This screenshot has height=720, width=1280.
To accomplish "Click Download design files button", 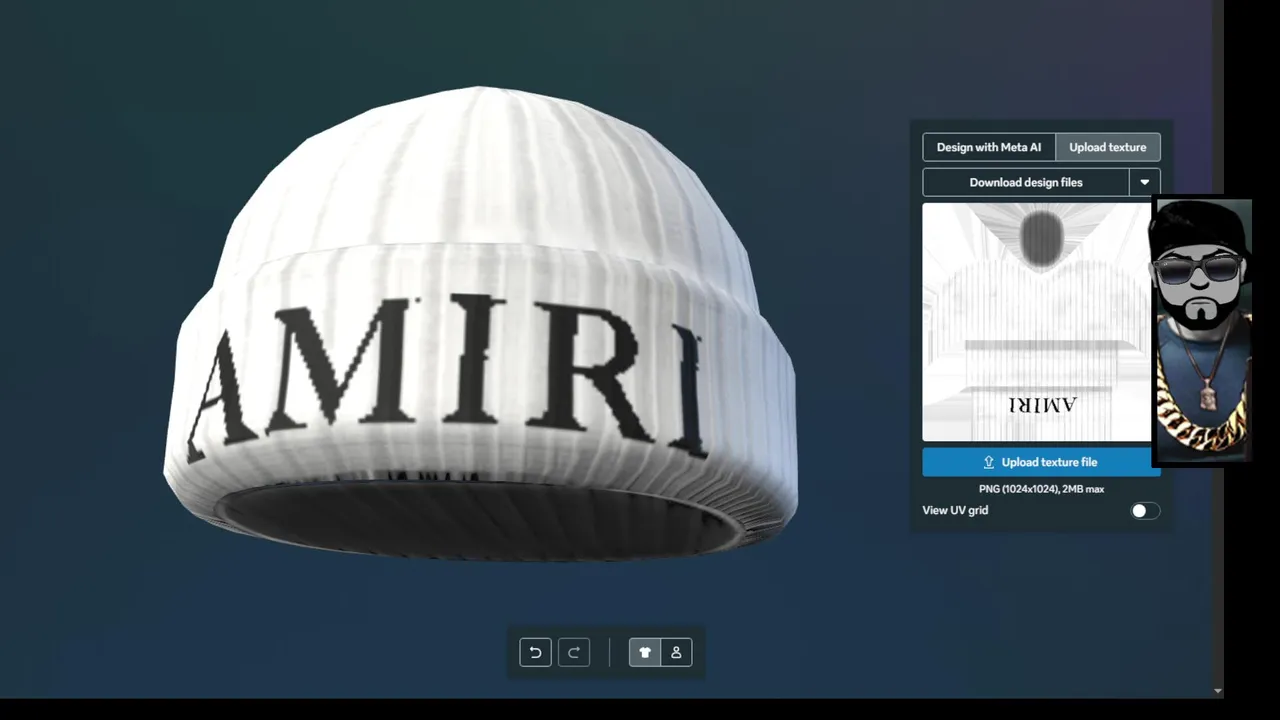I will (1026, 182).
